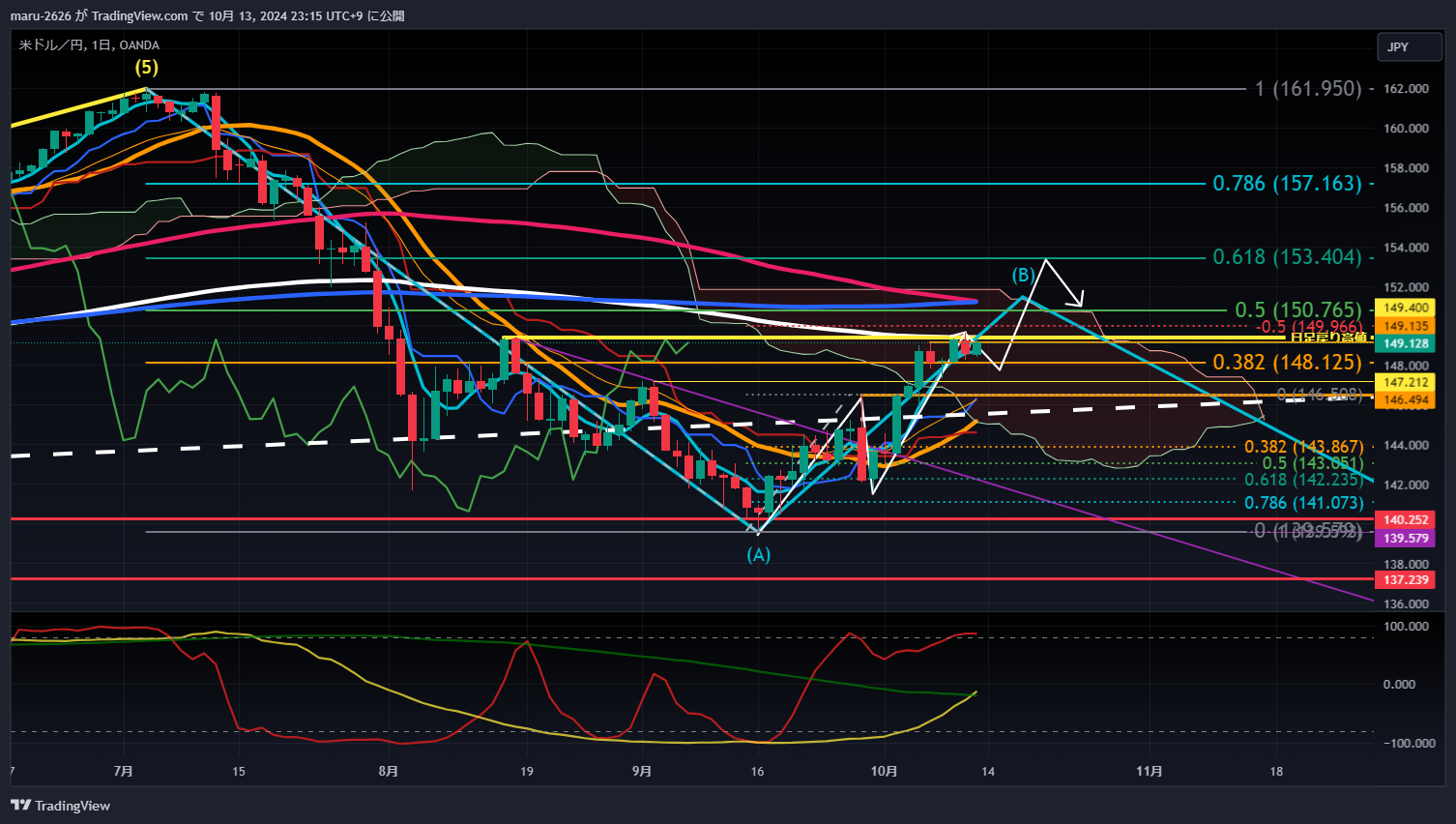Viewport: 1456px width, 824px height.
Task: Click the (A) wave label
Action: (758, 554)
